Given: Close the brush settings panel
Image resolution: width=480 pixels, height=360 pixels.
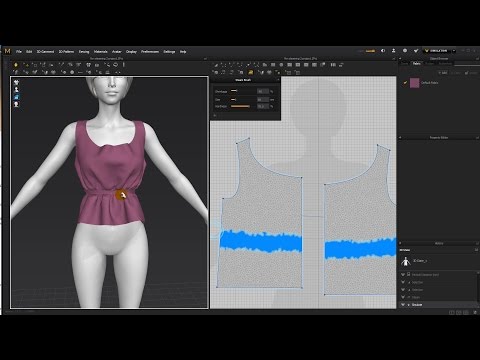Looking at the screenshot, I should (x=278, y=80).
